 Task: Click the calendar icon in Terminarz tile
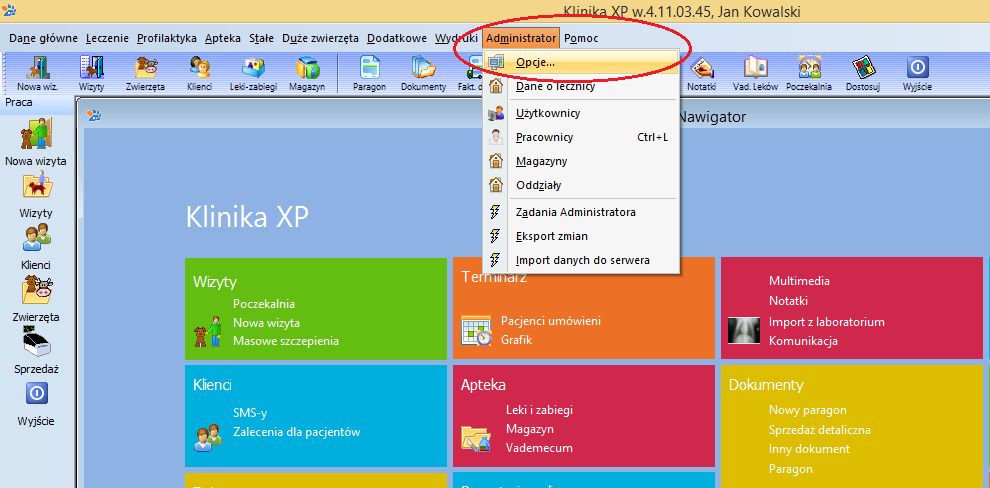click(476, 330)
